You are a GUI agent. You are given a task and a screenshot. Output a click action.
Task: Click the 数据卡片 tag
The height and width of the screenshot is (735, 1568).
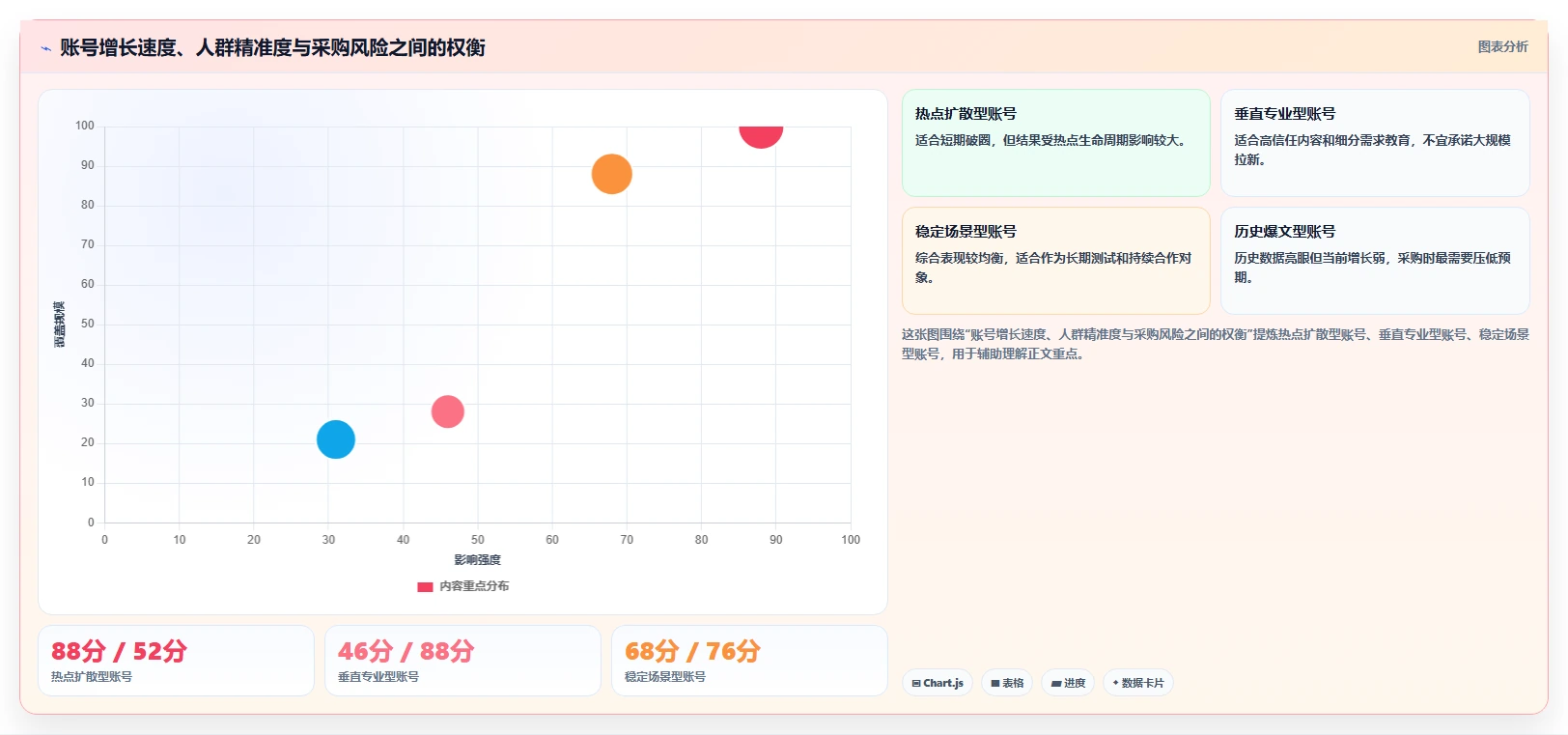1137,683
